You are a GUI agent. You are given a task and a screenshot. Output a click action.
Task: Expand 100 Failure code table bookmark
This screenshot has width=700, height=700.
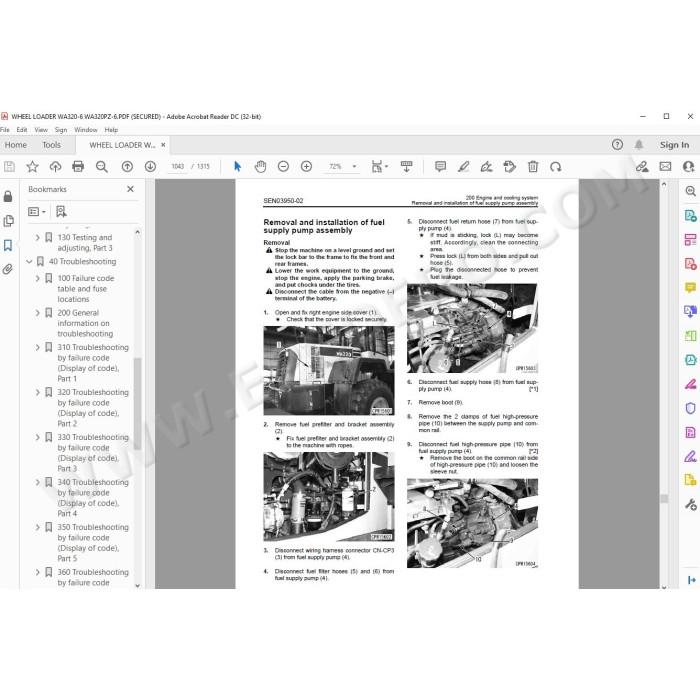[x=38, y=279]
